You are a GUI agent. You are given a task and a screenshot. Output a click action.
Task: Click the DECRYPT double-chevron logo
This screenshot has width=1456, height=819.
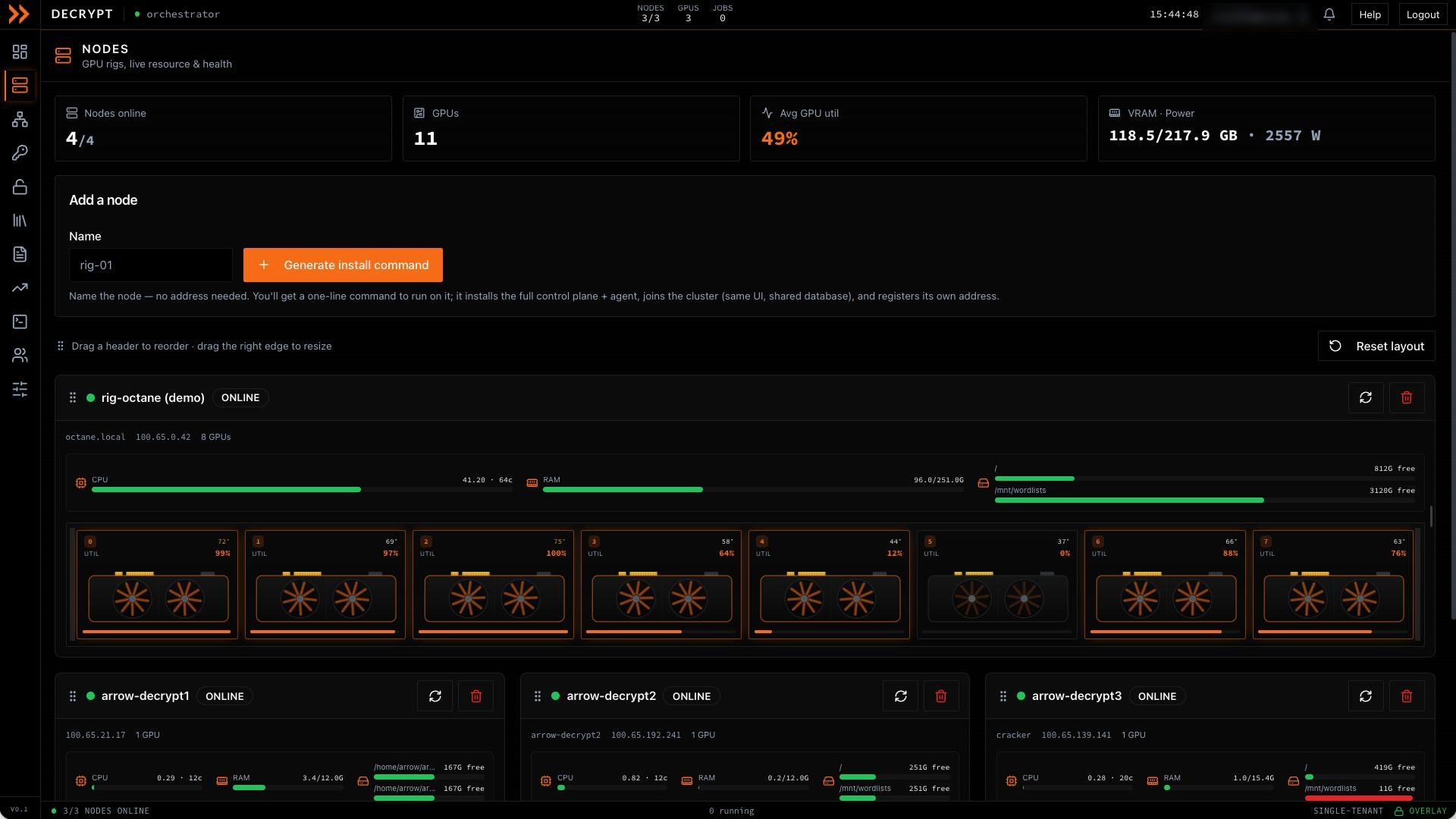click(x=19, y=14)
